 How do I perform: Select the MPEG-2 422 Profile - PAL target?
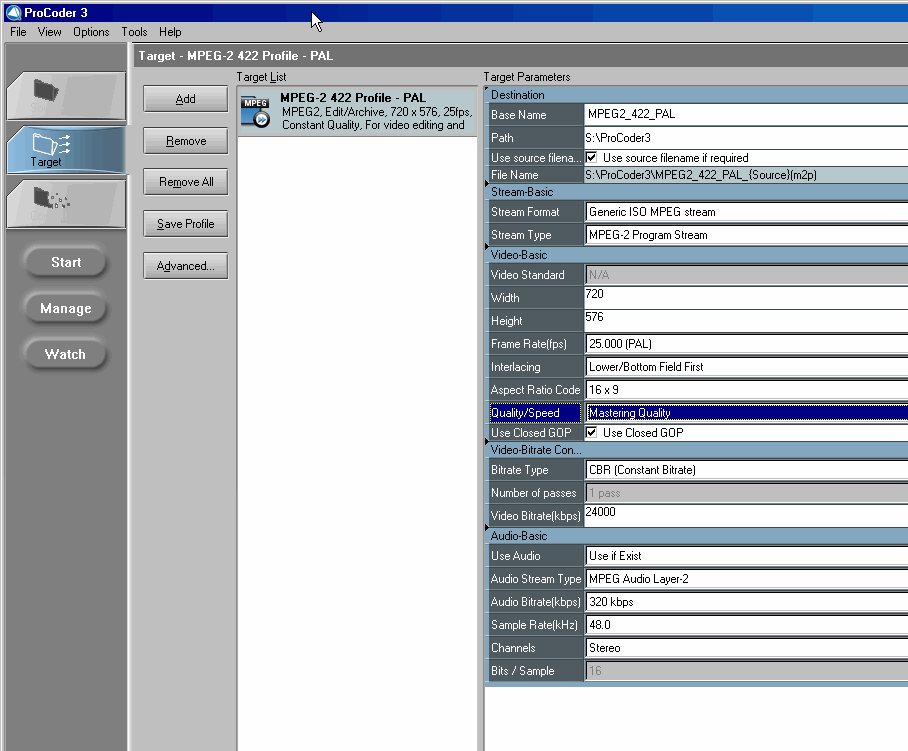[x=357, y=111]
